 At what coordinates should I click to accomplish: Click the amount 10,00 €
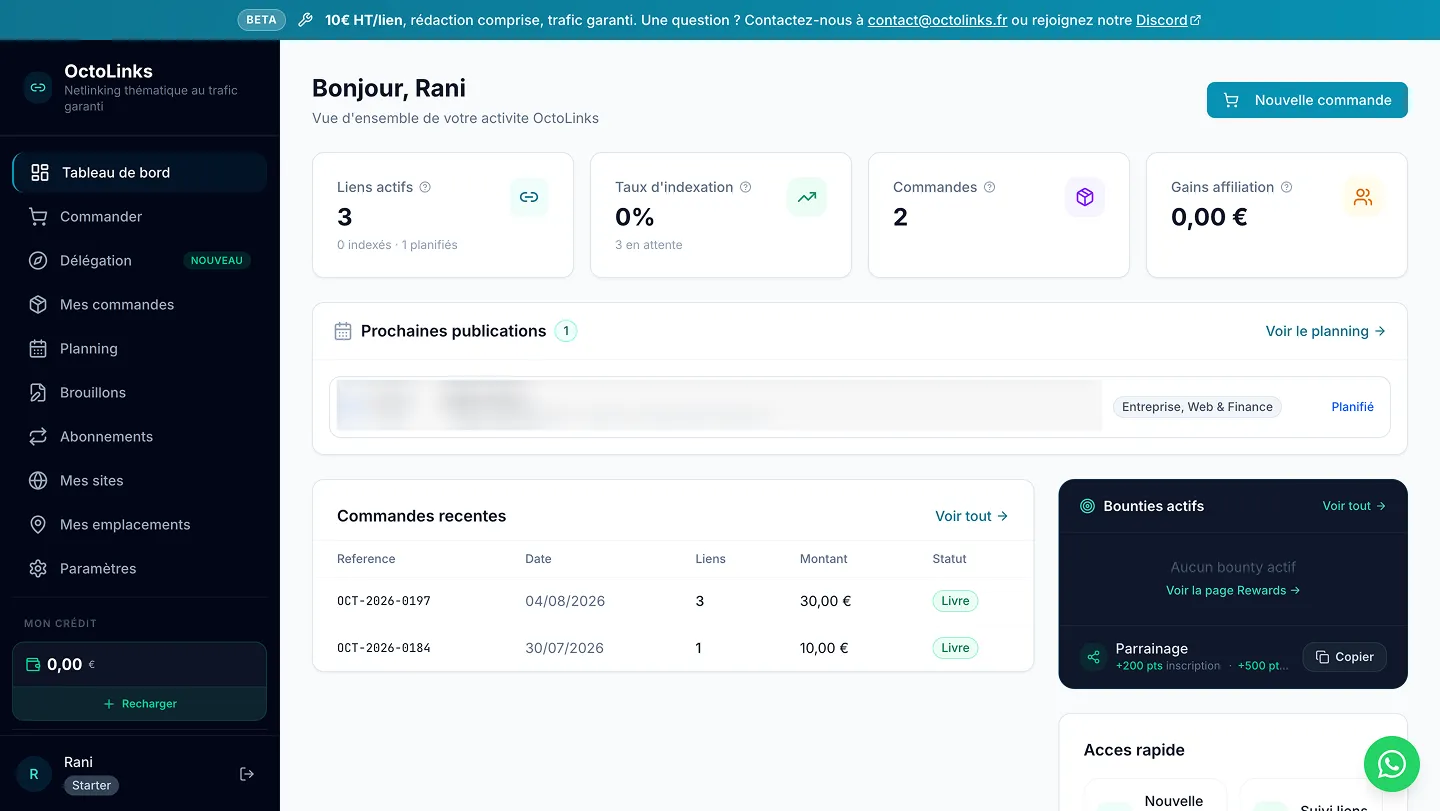(824, 648)
